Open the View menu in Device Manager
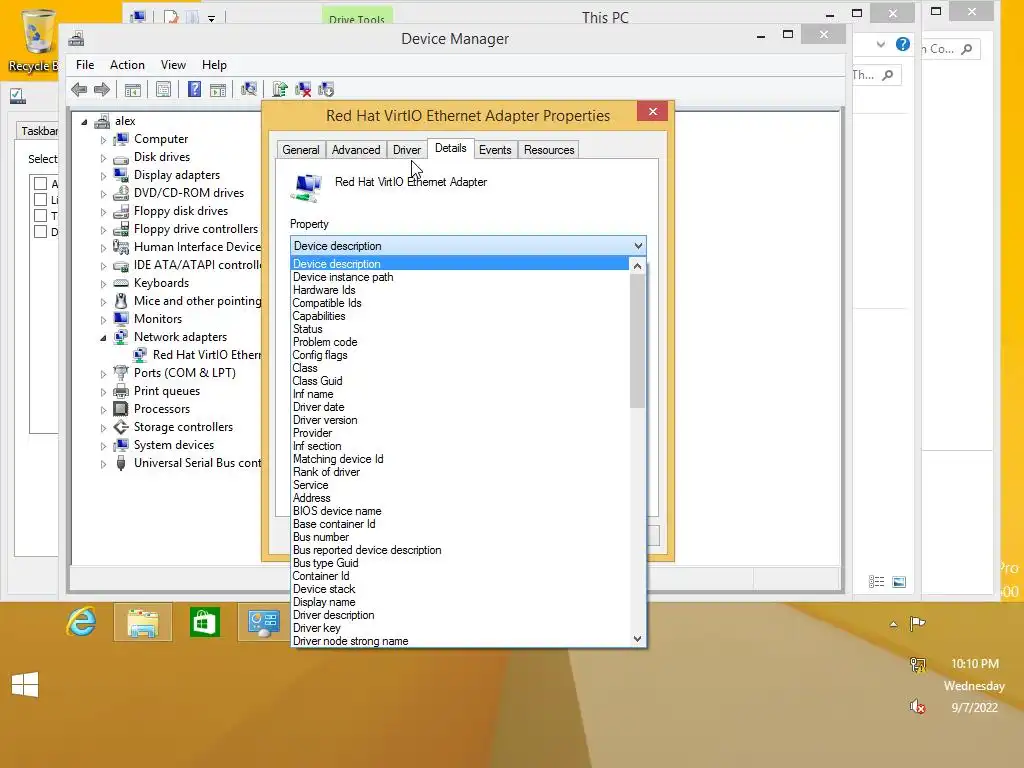 [x=173, y=65]
